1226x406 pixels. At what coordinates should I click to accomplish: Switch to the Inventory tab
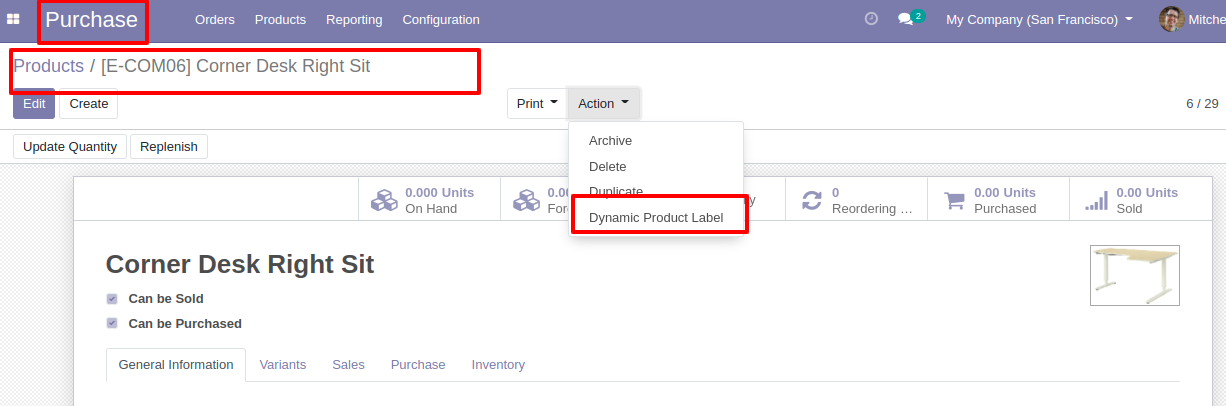tap(498, 365)
